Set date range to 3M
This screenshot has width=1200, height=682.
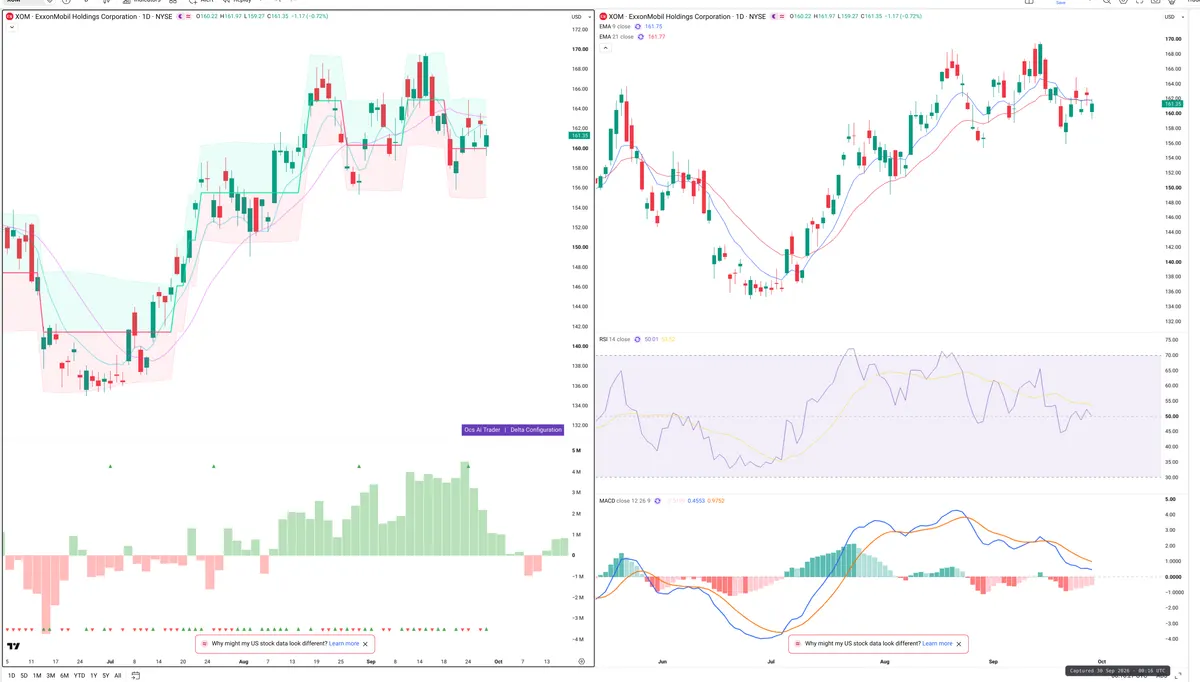50,676
